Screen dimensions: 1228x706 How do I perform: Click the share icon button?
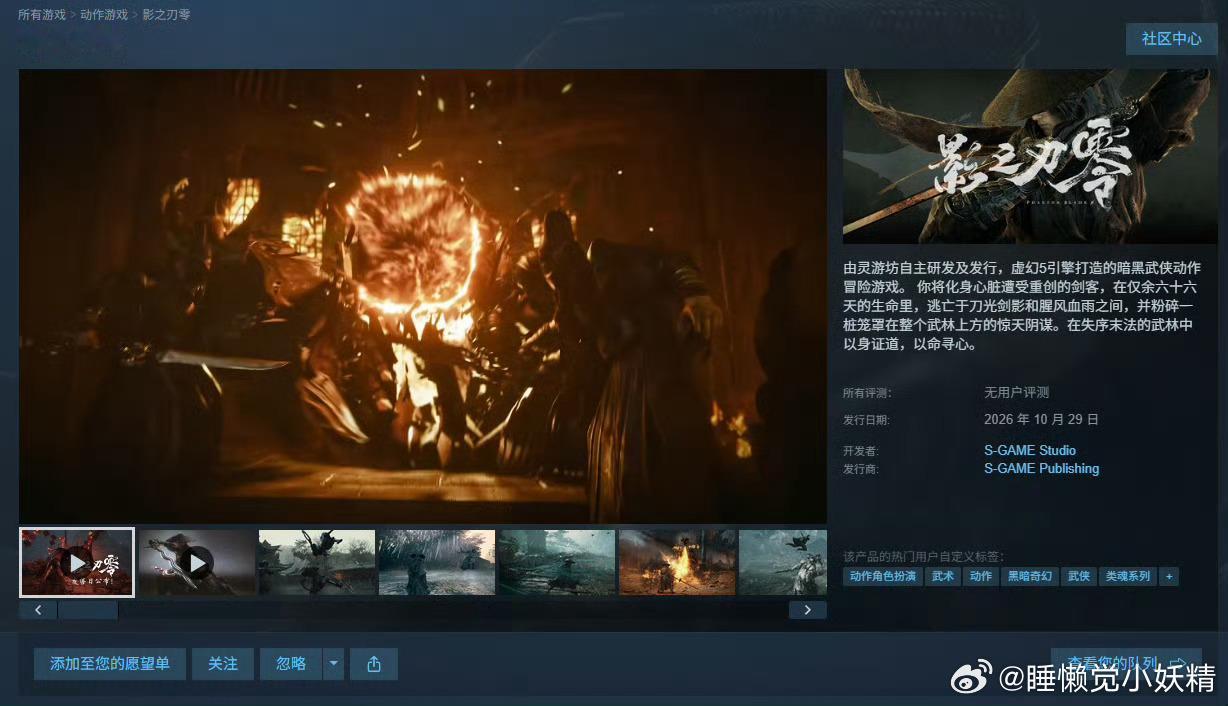(374, 664)
